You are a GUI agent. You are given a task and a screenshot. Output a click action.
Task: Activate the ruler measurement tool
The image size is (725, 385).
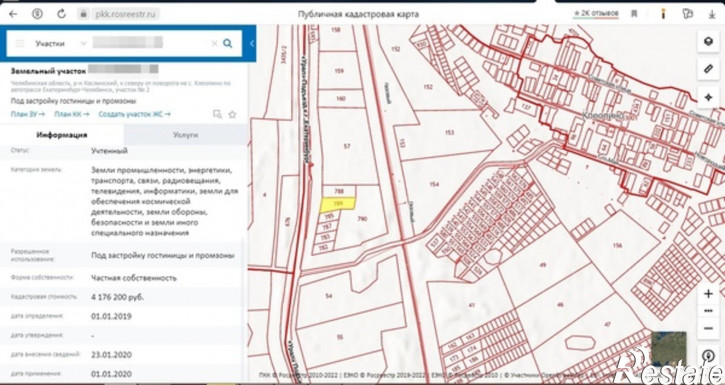pyautogui.click(x=708, y=69)
